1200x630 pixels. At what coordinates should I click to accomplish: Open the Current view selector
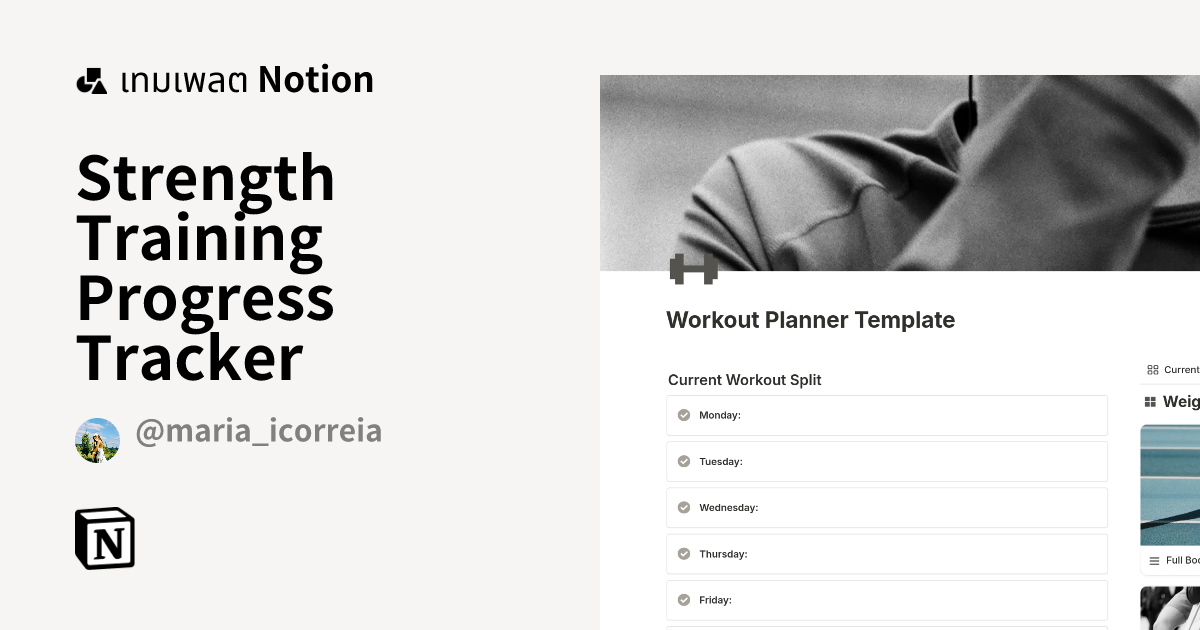coord(1175,369)
